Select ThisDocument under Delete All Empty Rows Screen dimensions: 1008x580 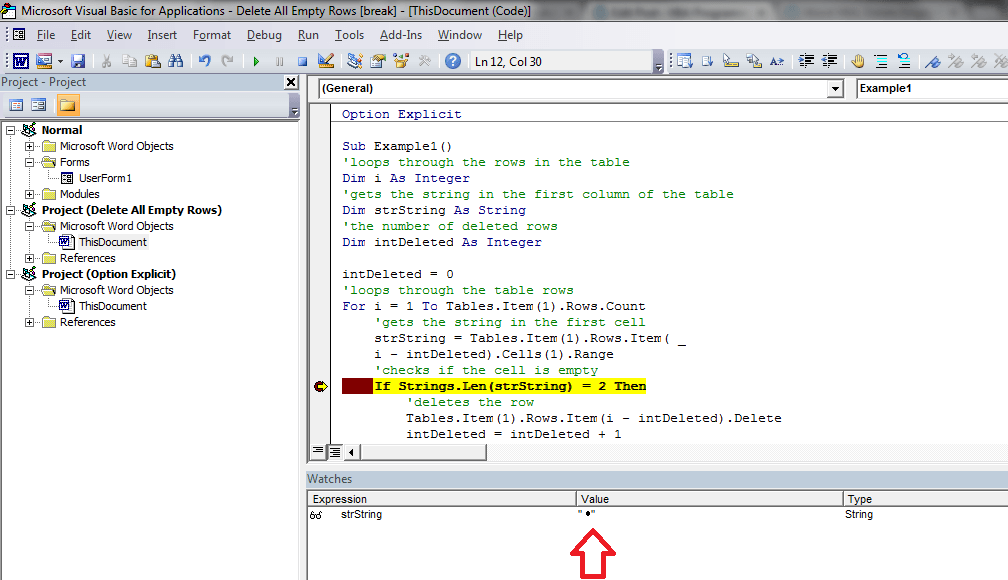pyautogui.click(x=112, y=242)
